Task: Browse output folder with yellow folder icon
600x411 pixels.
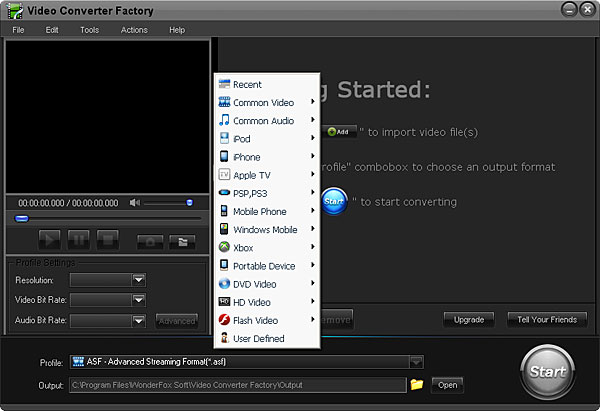Action: click(417, 384)
